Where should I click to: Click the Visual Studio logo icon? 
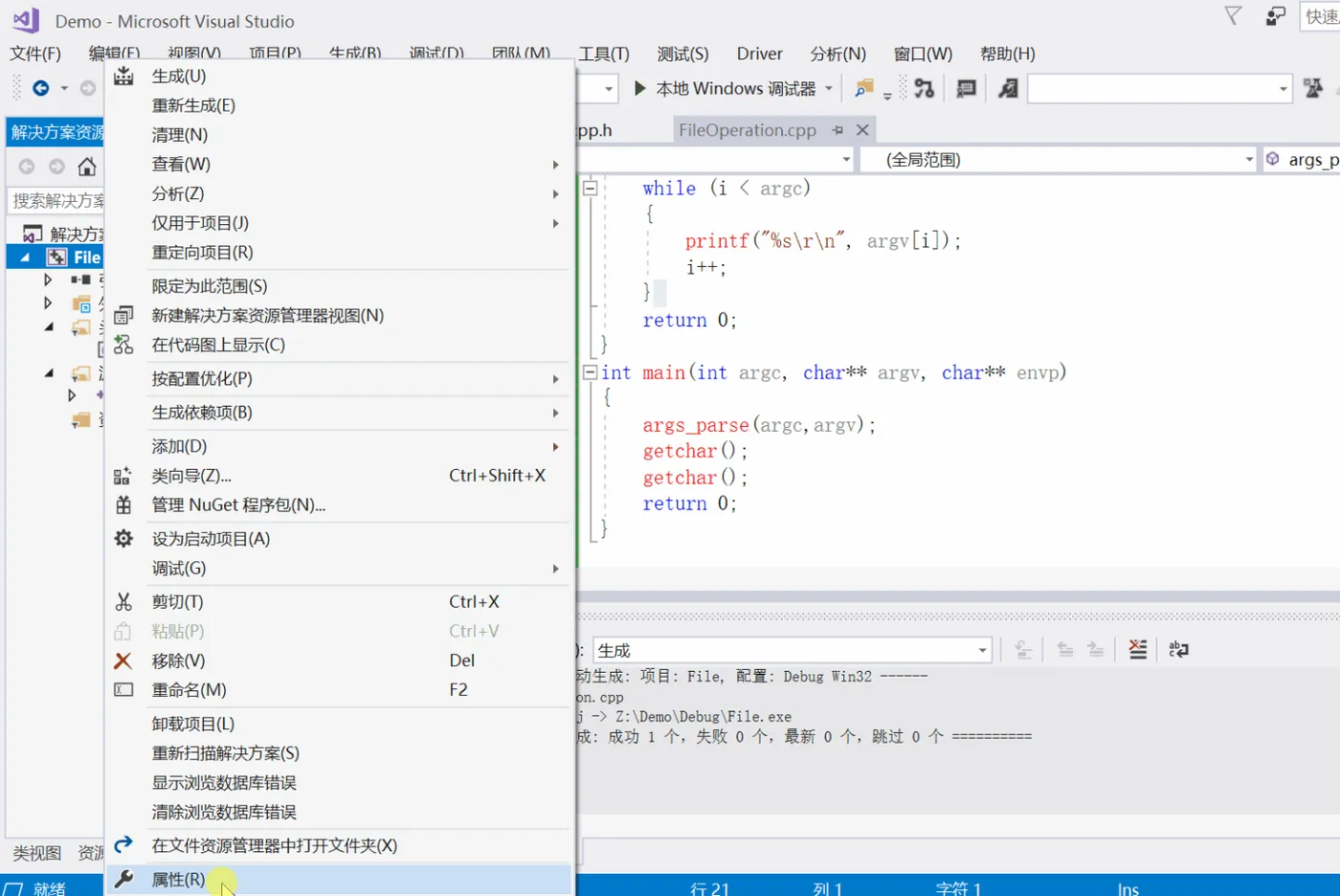pyautogui.click(x=26, y=20)
